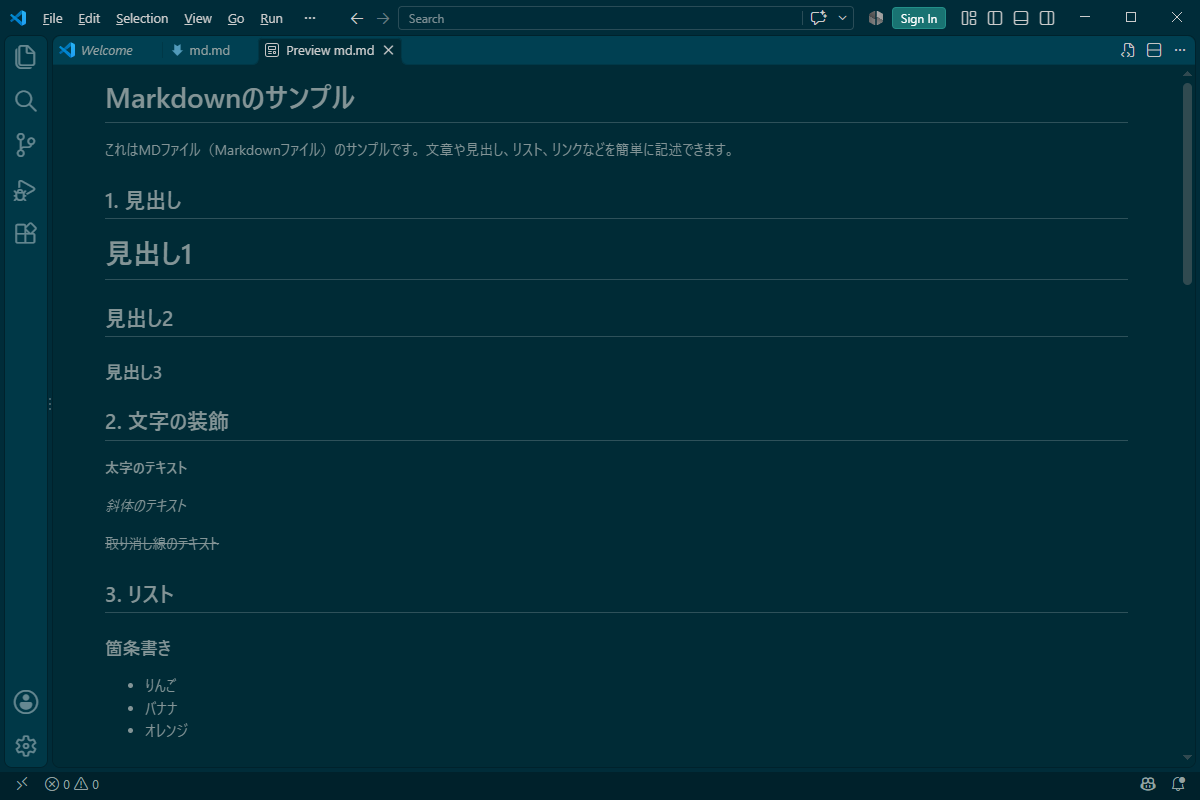This screenshot has width=1200, height=800.
Task: Click the scrollbar down arrow
Action: pyautogui.click(x=1188, y=758)
